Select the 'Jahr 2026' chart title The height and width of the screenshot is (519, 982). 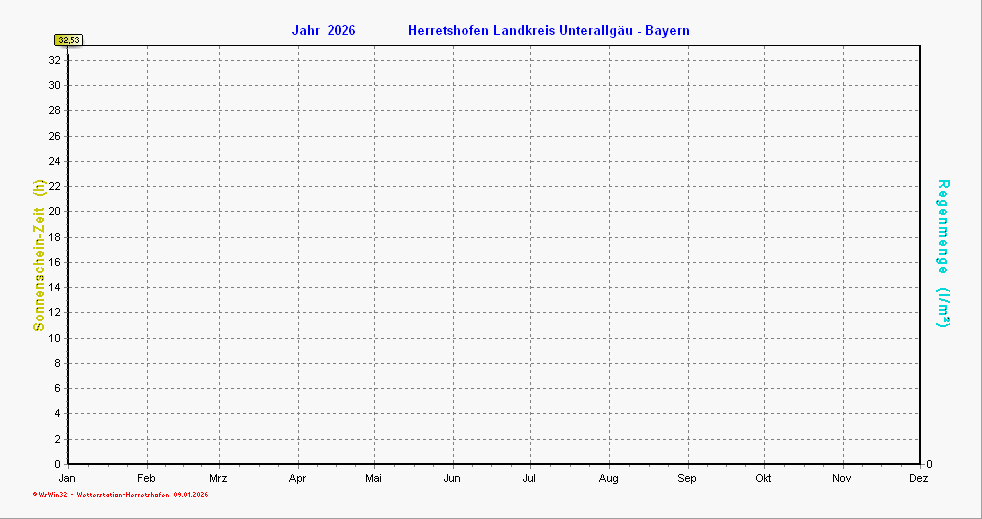point(323,30)
